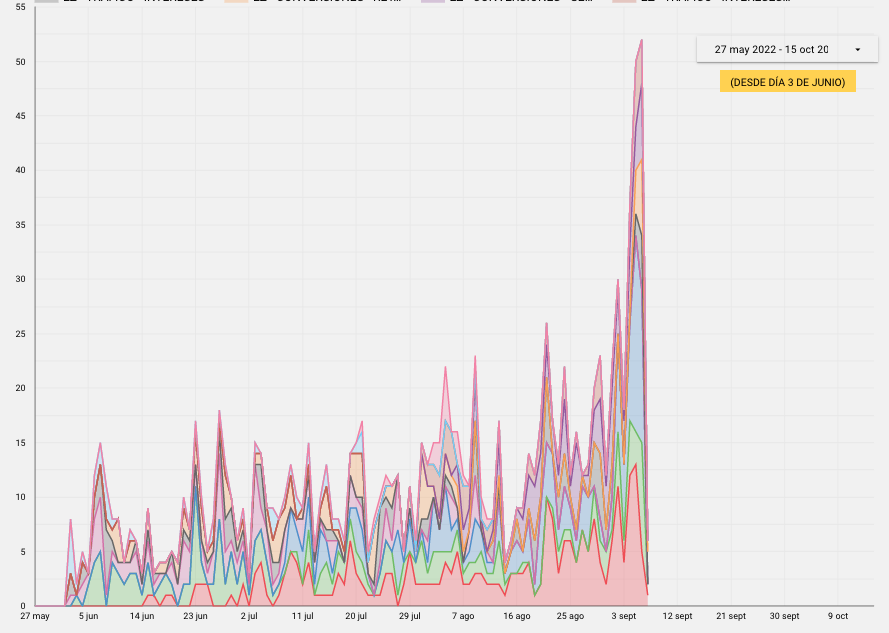
Task: Click the '55' y-axis value
Action: click(x=20, y=7)
